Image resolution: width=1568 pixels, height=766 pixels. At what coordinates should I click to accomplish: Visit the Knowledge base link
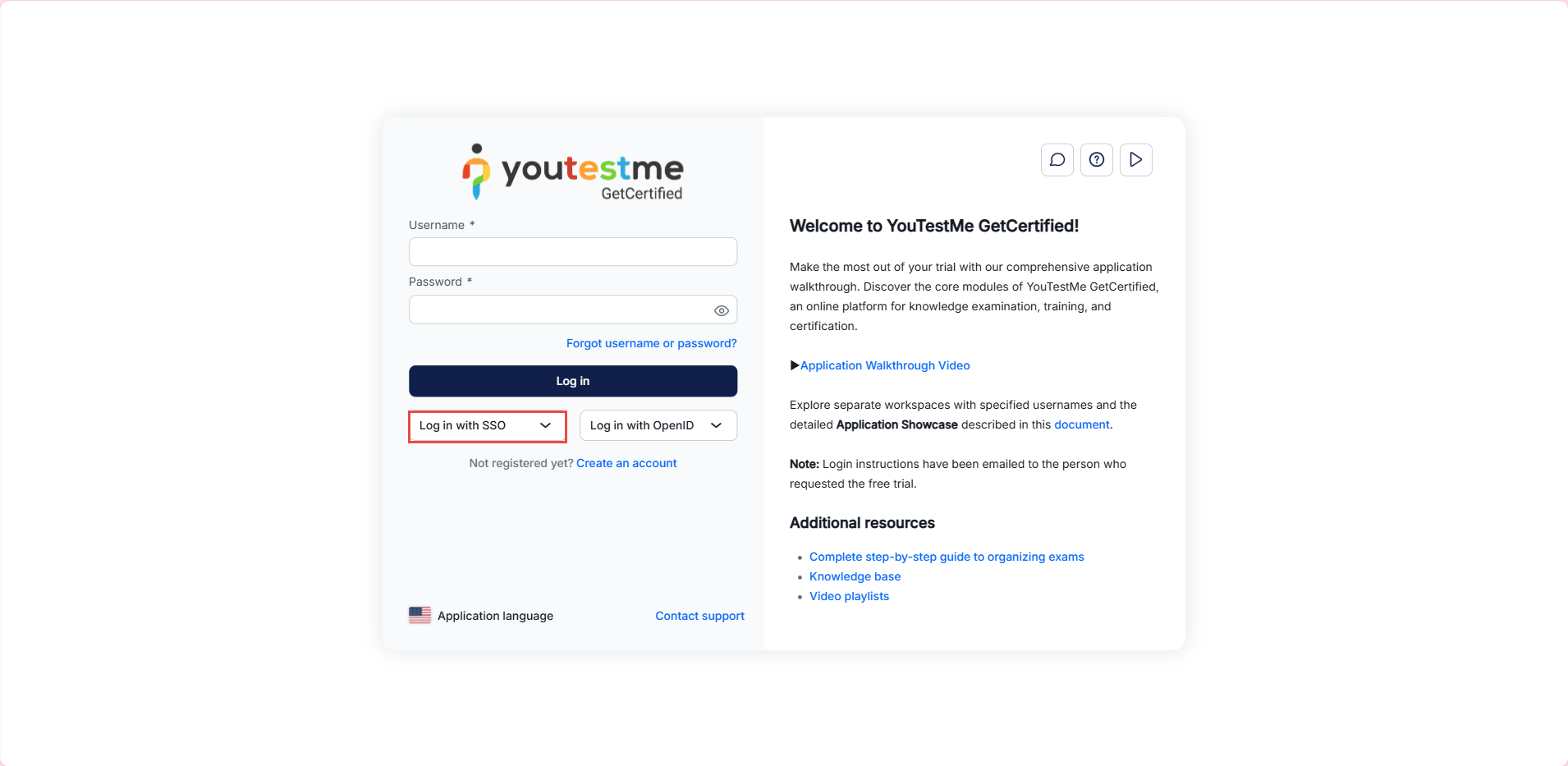[855, 576]
